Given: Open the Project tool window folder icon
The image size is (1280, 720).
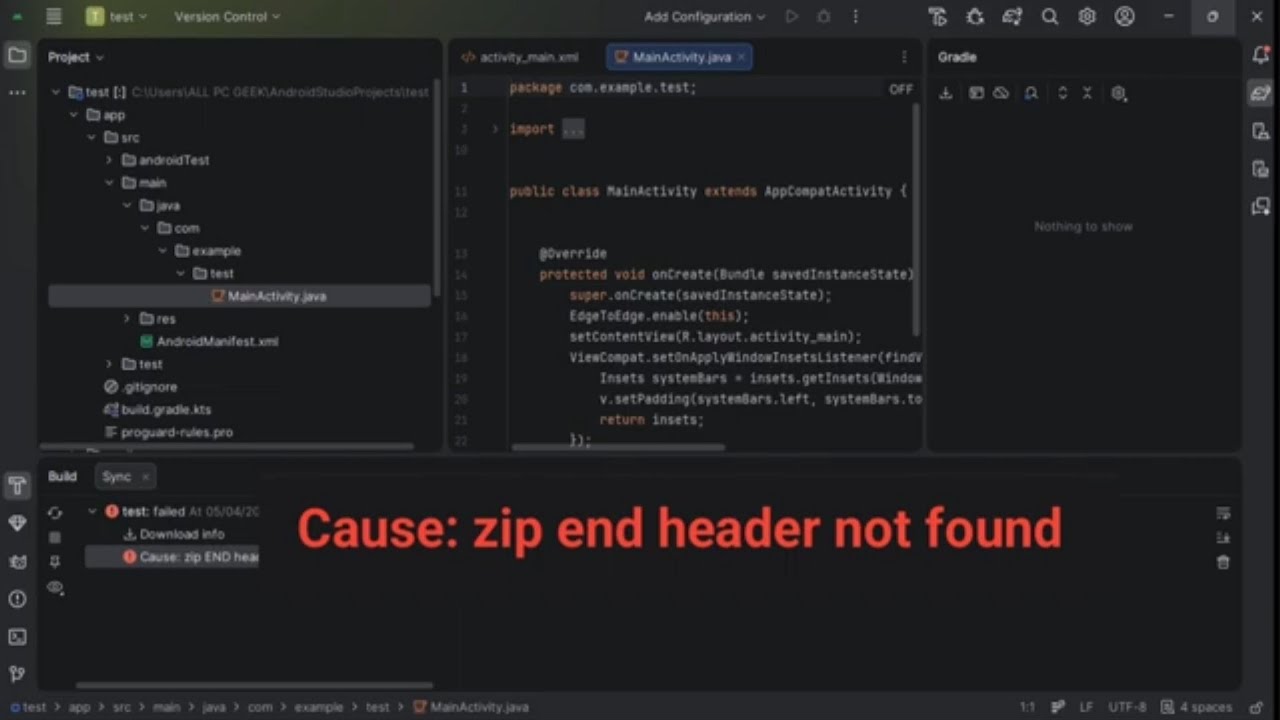Looking at the screenshot, I should 17,56.
